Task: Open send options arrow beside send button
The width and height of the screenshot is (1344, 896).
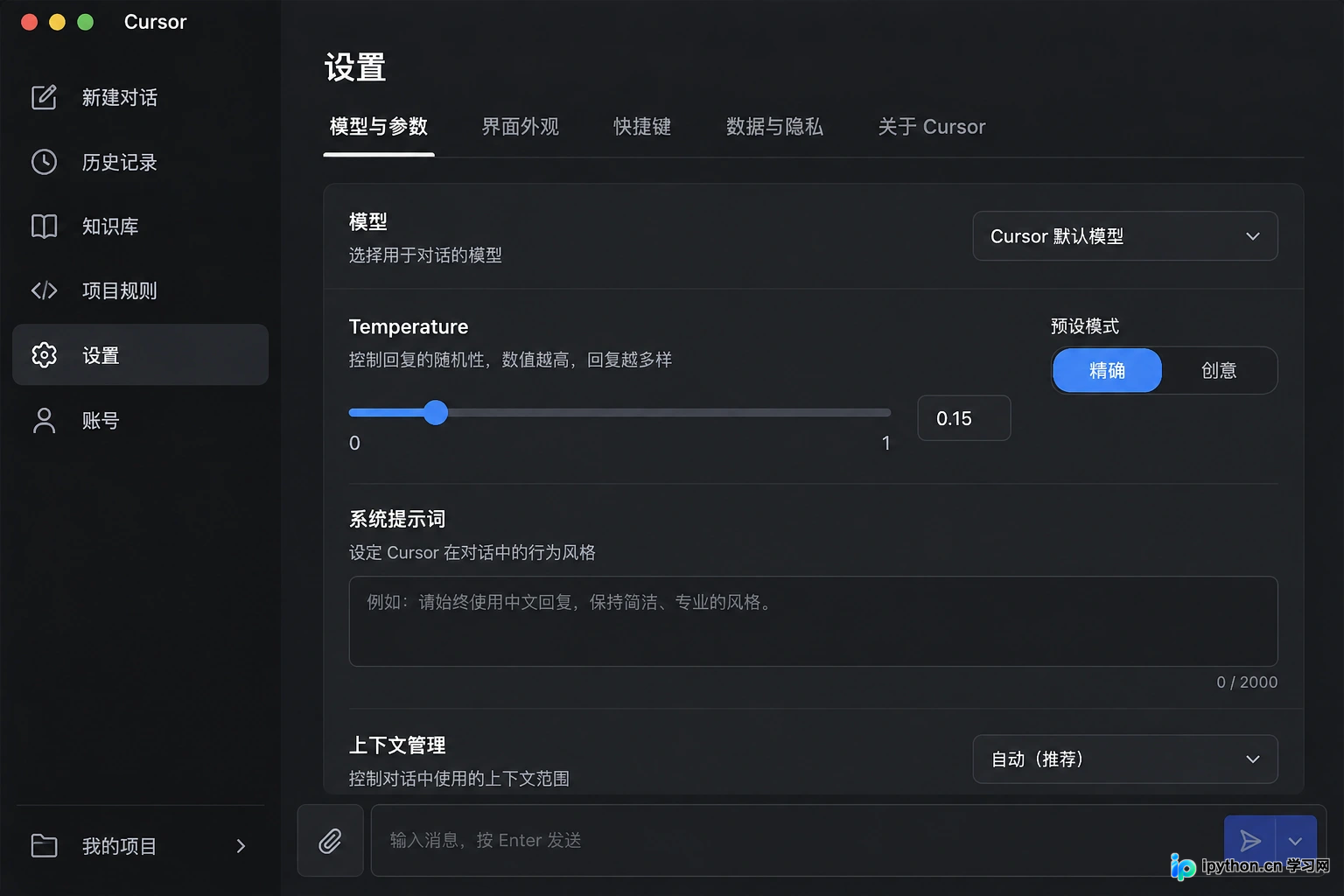Action: (x=1296, y=842)
